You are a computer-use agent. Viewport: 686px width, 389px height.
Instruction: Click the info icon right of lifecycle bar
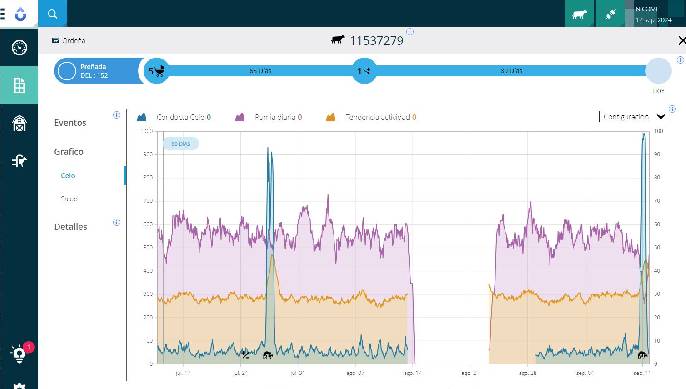pyautogui.click(x=681, y=60)
